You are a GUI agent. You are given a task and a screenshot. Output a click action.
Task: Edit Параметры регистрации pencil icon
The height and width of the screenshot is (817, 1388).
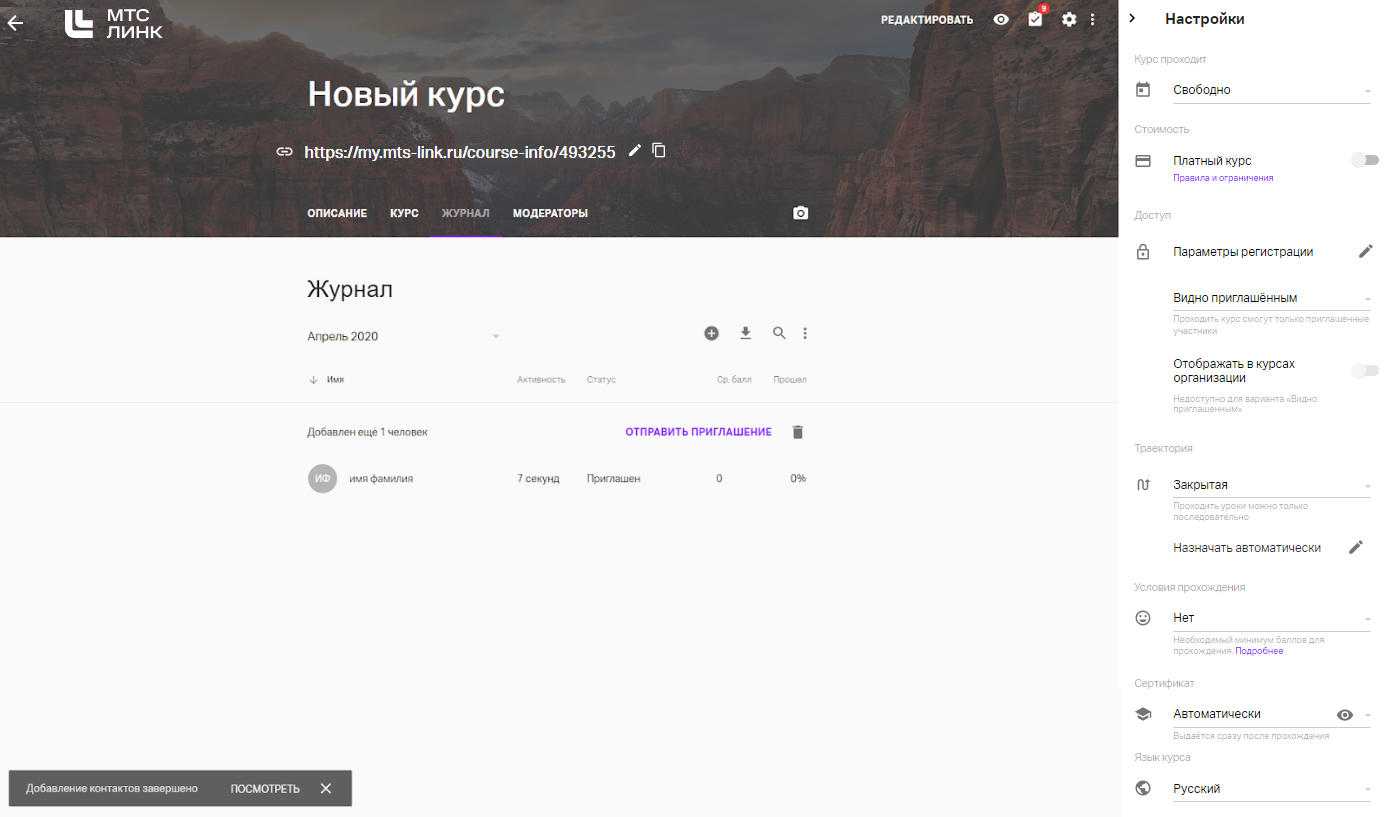[x=1366, y=251]
